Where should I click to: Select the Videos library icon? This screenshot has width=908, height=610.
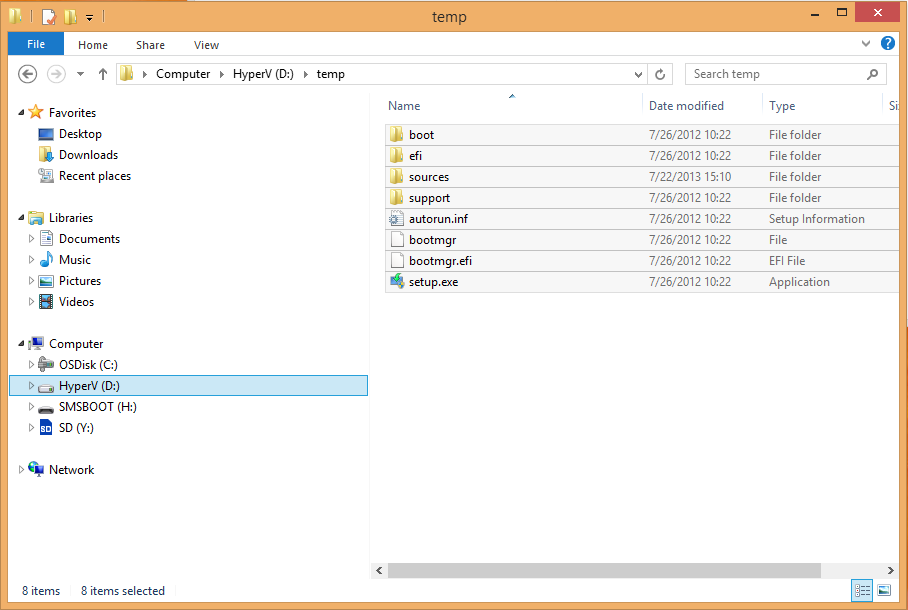[x=46, y=302]
